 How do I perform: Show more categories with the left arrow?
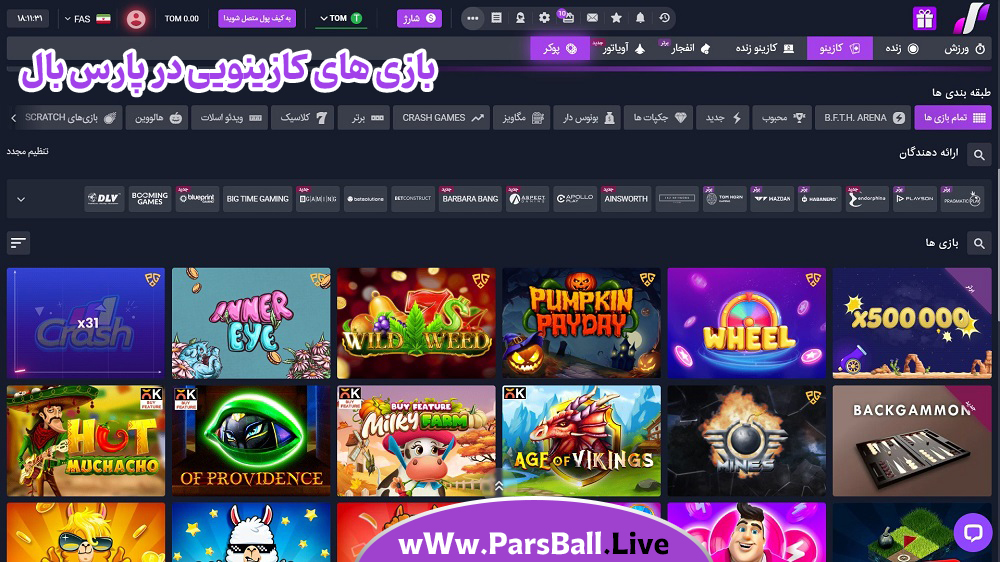tap(13, 118)
